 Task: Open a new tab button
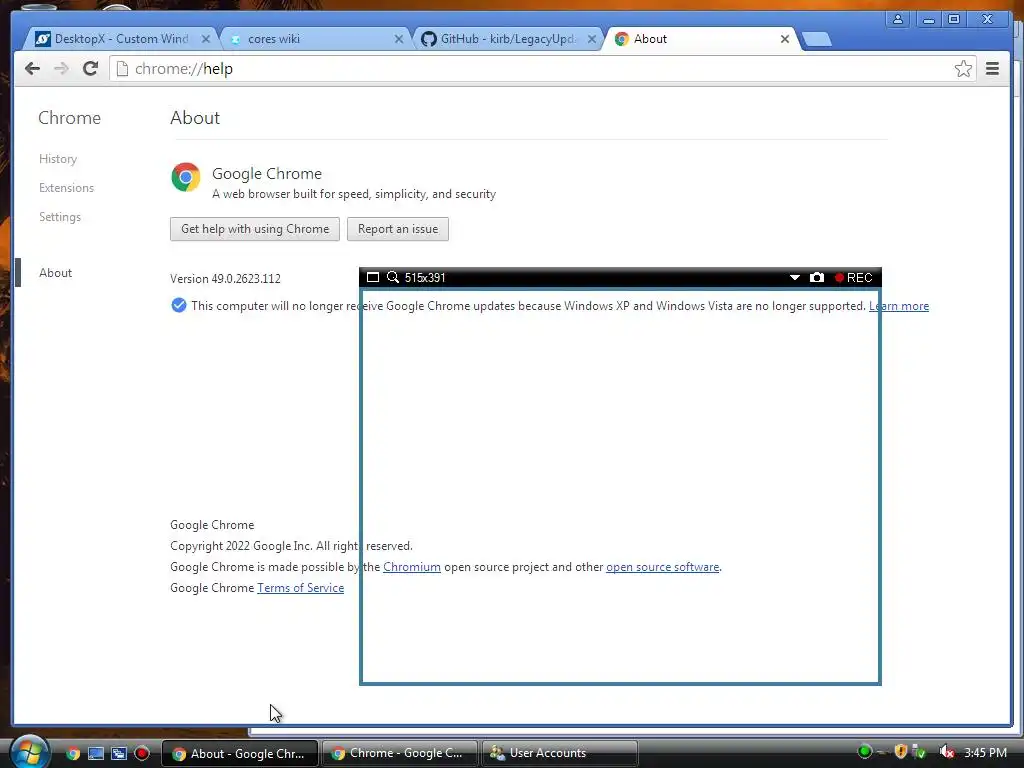tap(816, 40)
